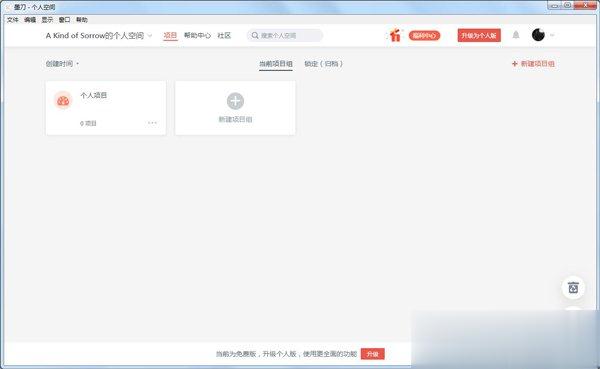
Task: Close the 墨刀 window
Action: point(585,5)
